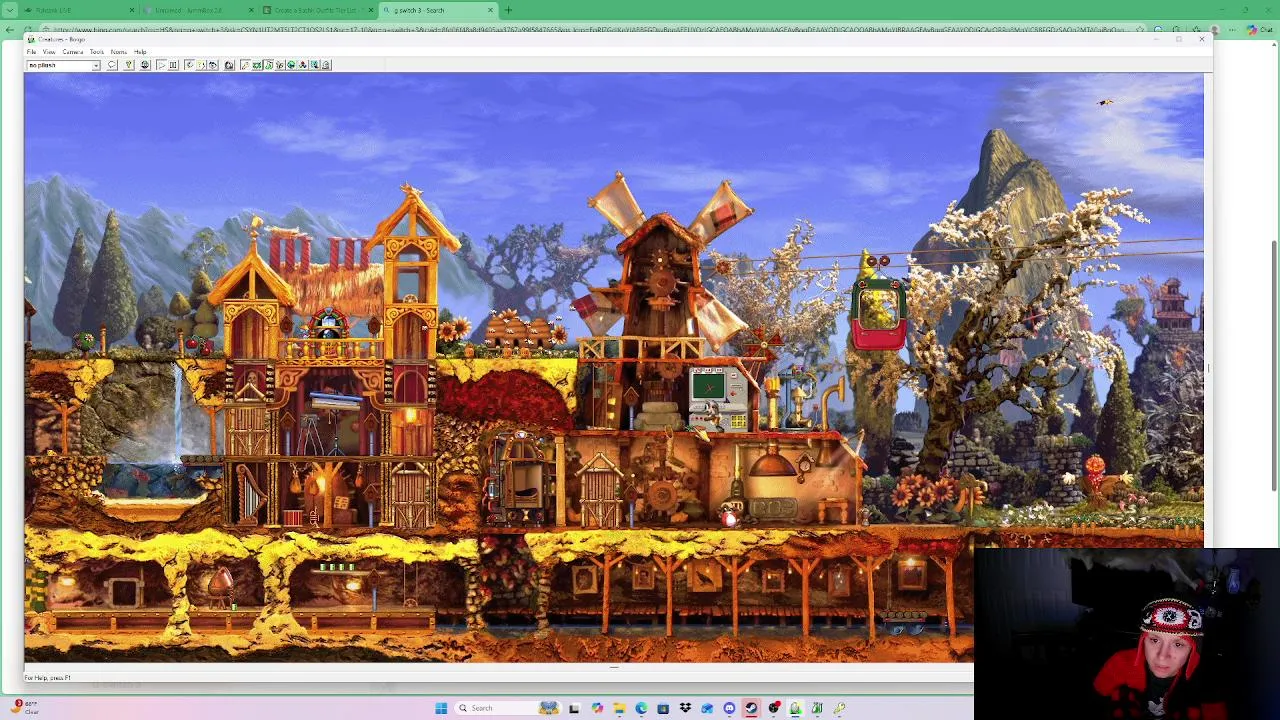1280x720 pixels.
Task: Open Steam from the taskbar
Action: pos(751,708)
